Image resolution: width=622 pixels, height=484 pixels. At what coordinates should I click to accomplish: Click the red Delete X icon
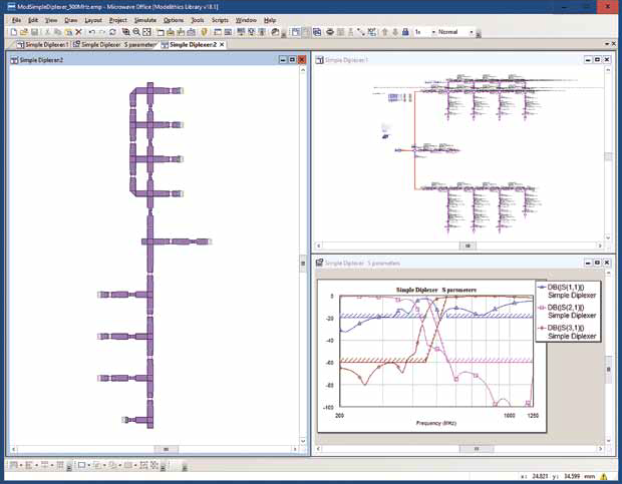(76, 32)
